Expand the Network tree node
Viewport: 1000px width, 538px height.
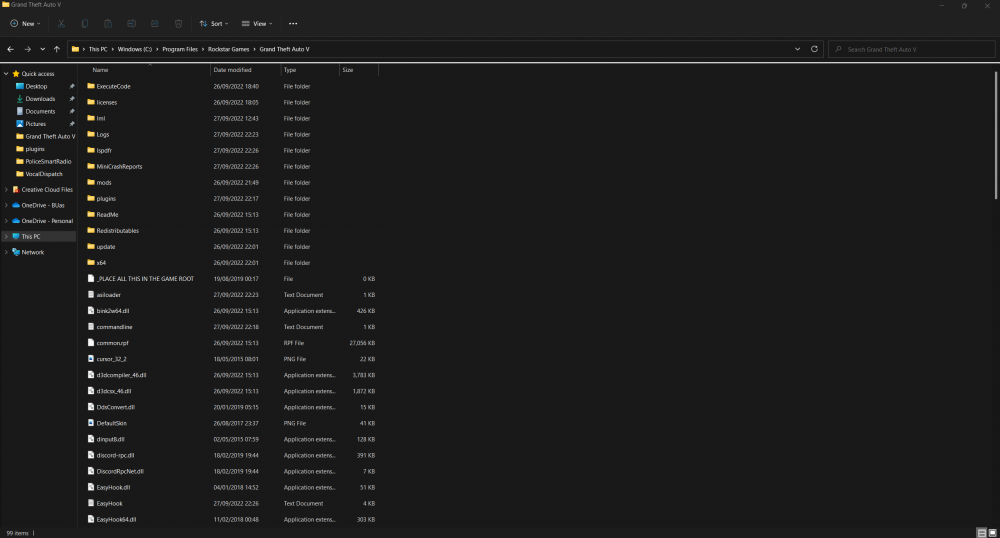6,252
